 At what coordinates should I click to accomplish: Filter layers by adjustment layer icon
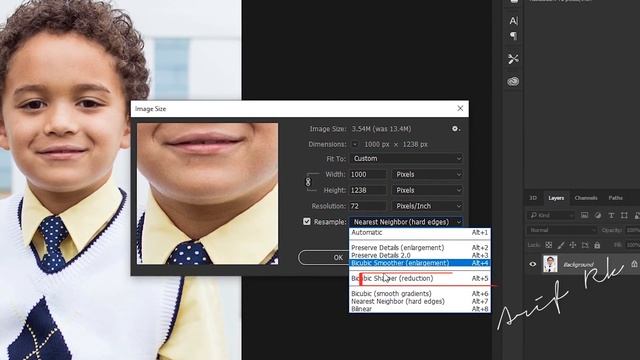click(x=598, y=215)
